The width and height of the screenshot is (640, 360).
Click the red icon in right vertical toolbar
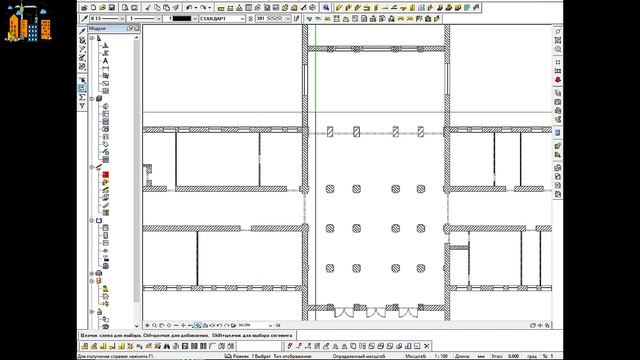point(558,80)
